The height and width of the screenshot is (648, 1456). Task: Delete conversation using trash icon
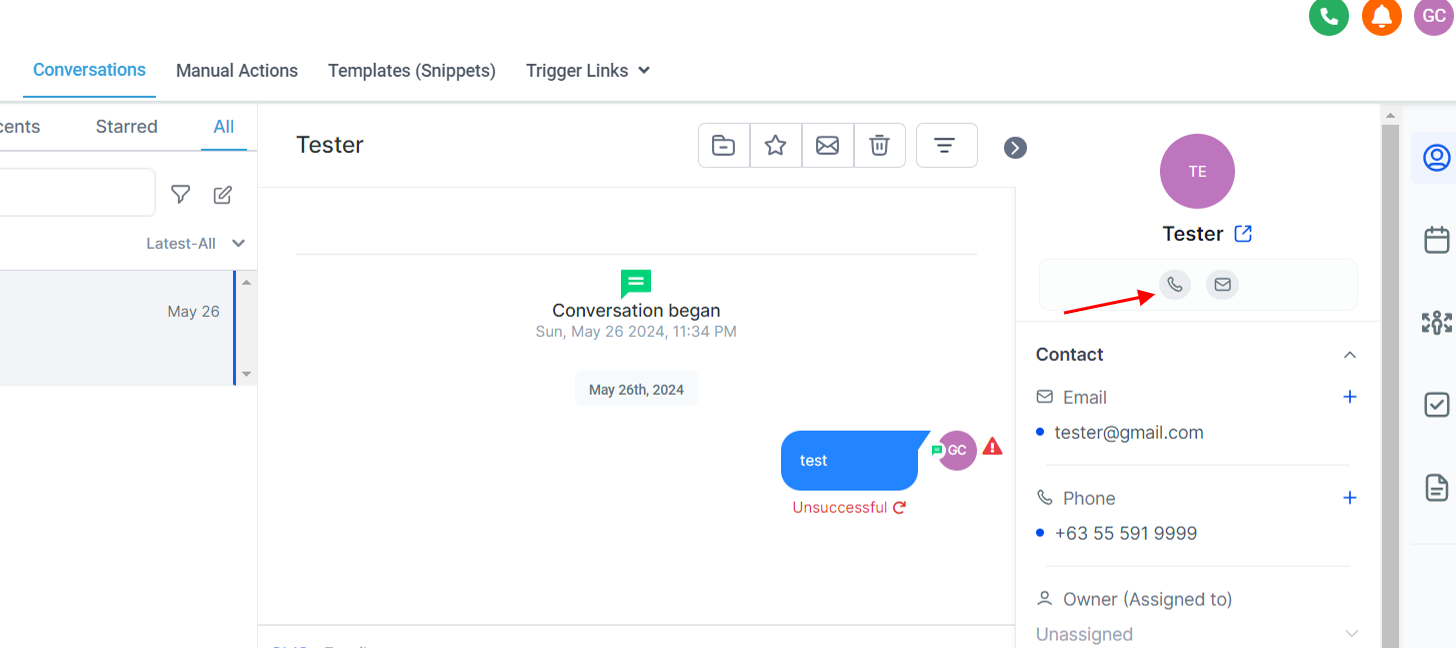tap(879, 146)
